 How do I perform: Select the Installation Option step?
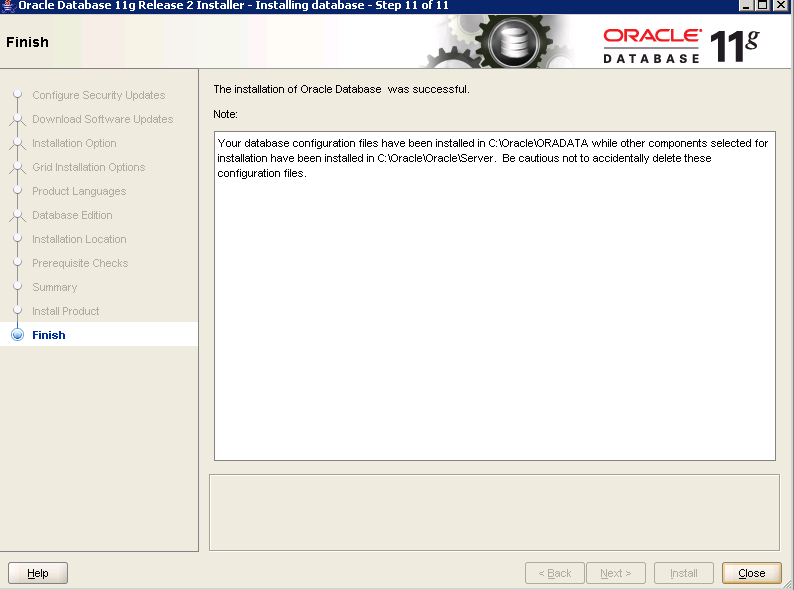point(74,143)
